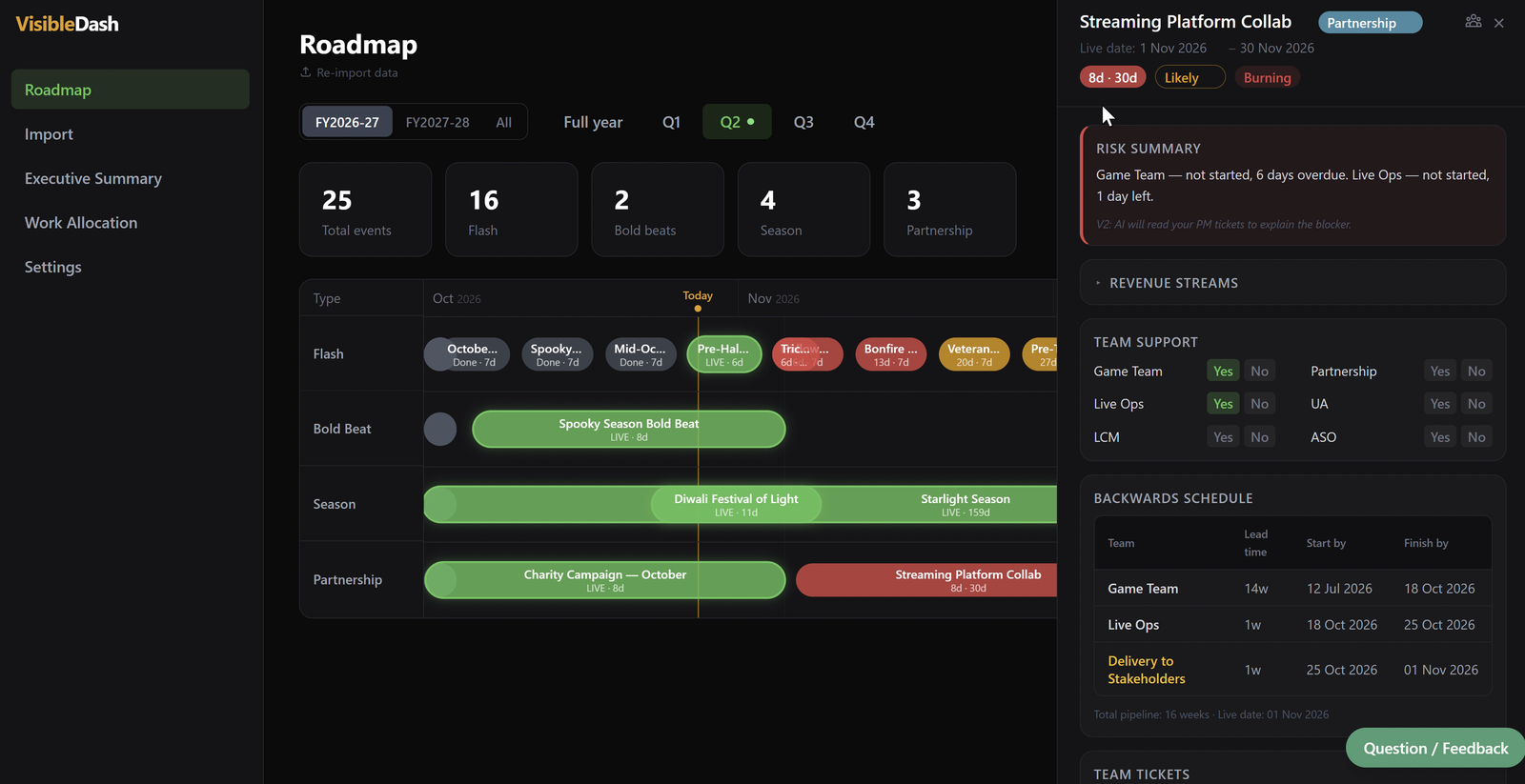This screenshot has width=1525, height=784.
Task: Open Executive Summary page
Action: point(131,178)
